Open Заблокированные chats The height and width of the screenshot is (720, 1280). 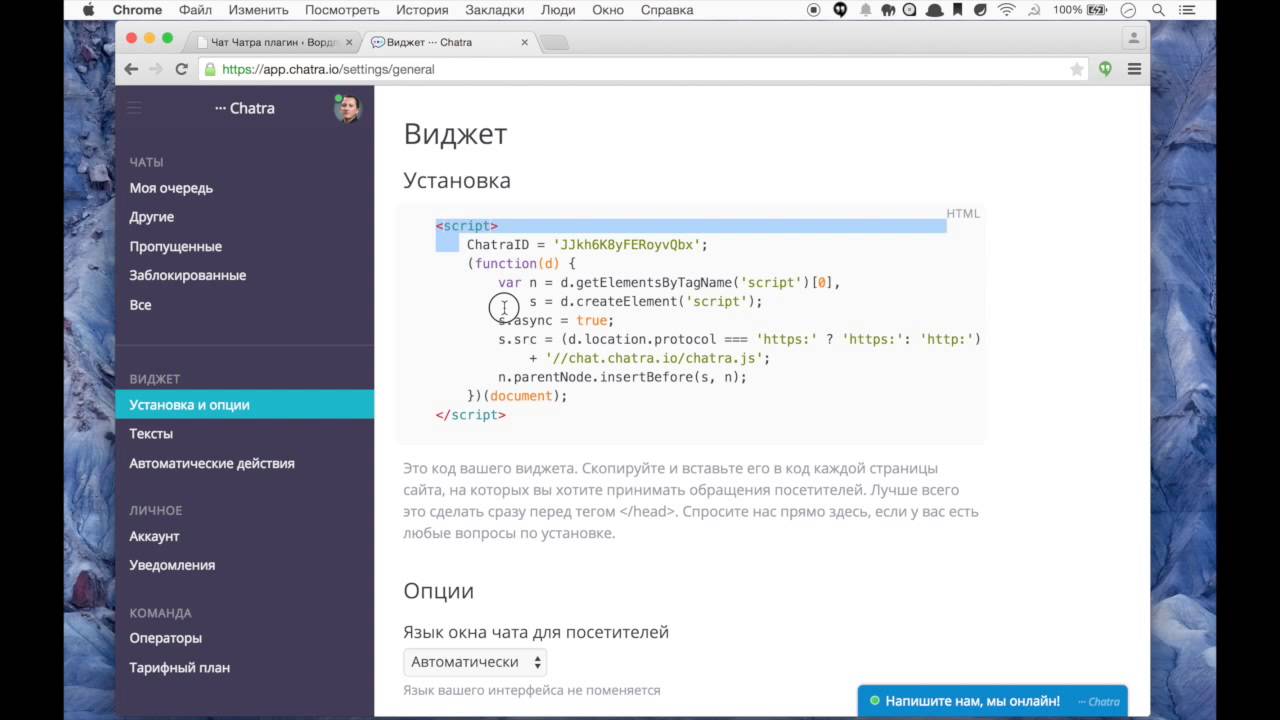(x=187, y=275)
